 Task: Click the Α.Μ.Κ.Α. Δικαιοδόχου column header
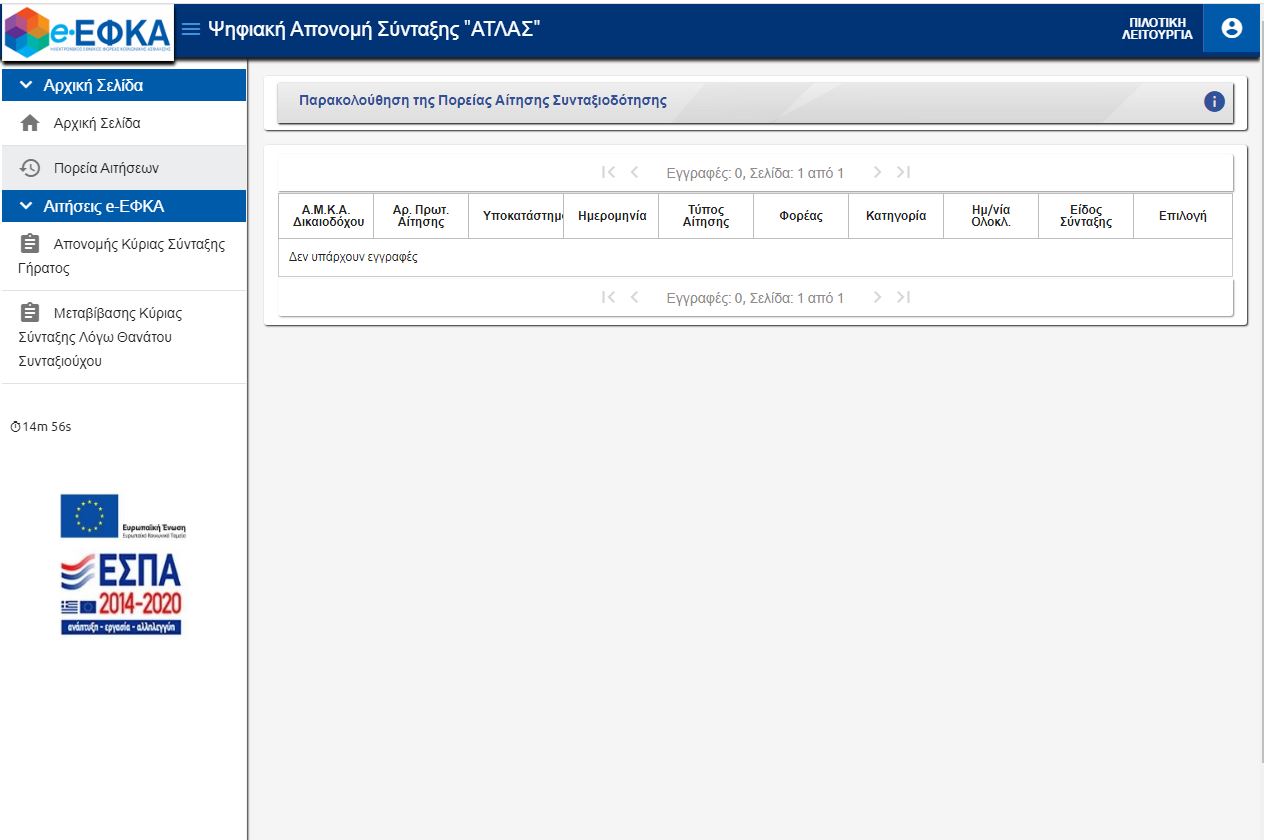click(x=326, y=216)
